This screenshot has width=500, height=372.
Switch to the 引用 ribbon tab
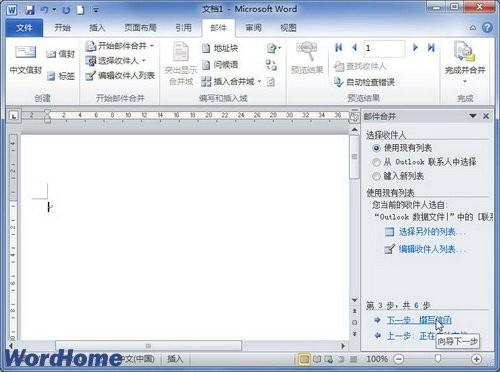183,28
